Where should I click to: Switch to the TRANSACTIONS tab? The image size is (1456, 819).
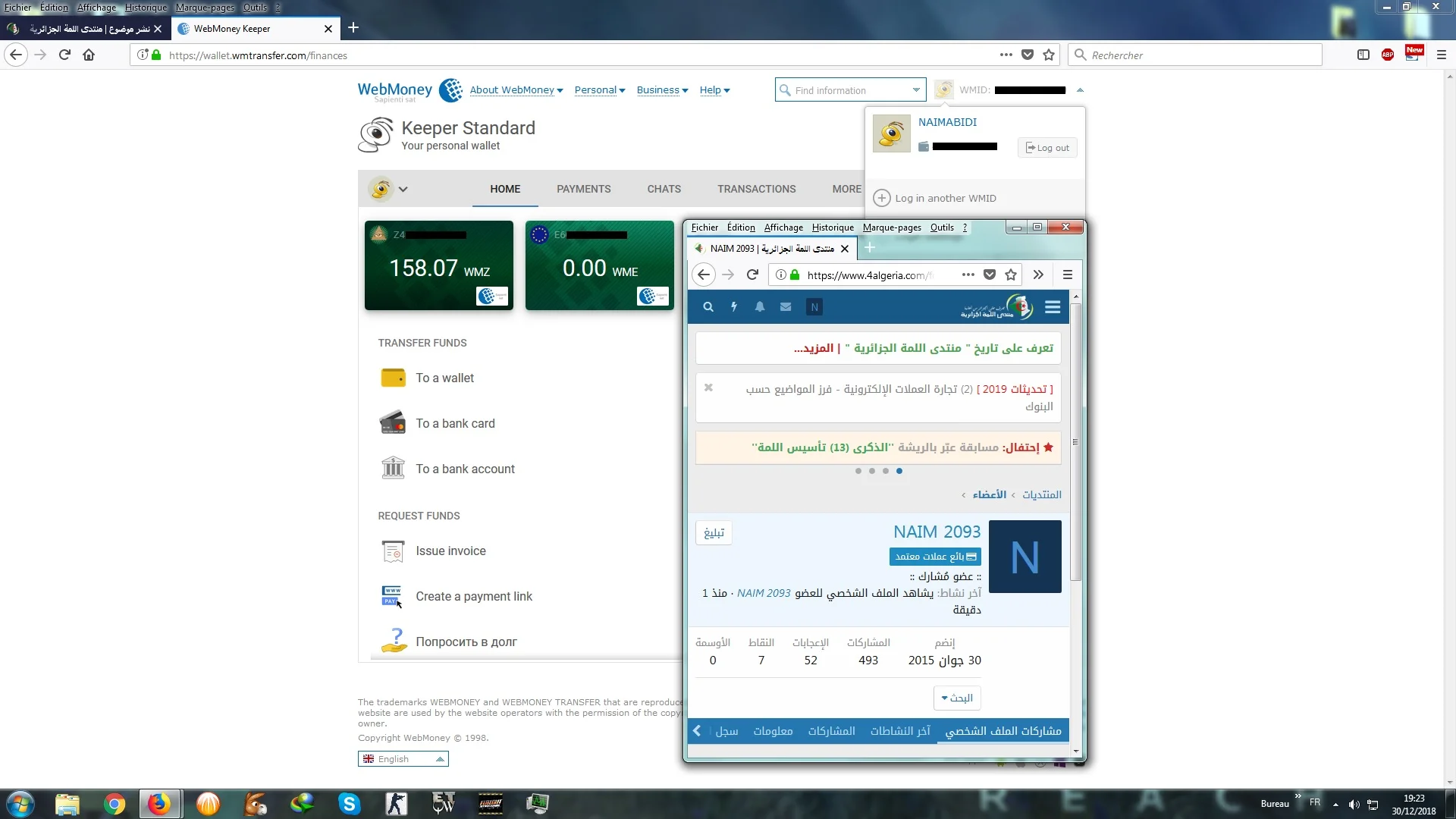click(756, 189)
